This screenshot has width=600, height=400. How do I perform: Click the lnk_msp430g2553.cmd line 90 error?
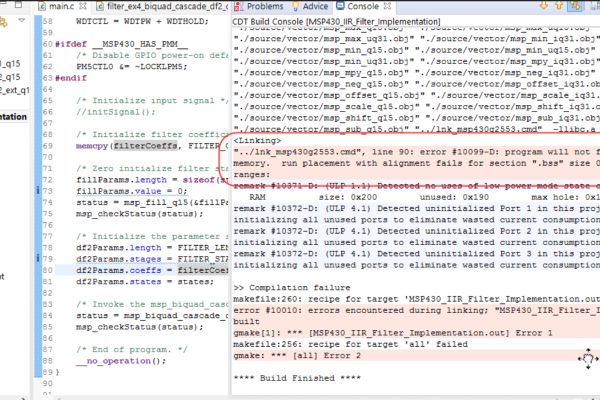416,152
